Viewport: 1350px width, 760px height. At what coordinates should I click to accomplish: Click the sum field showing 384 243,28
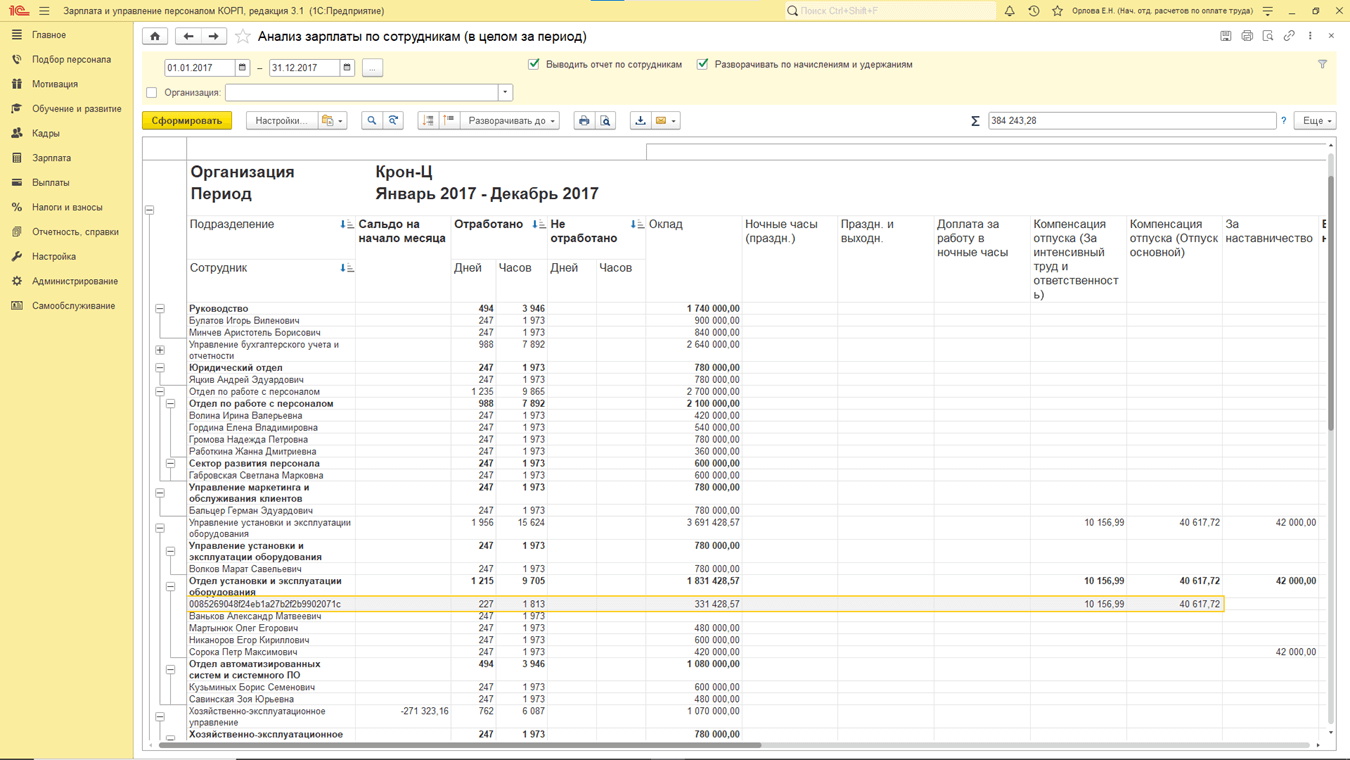1130,121
